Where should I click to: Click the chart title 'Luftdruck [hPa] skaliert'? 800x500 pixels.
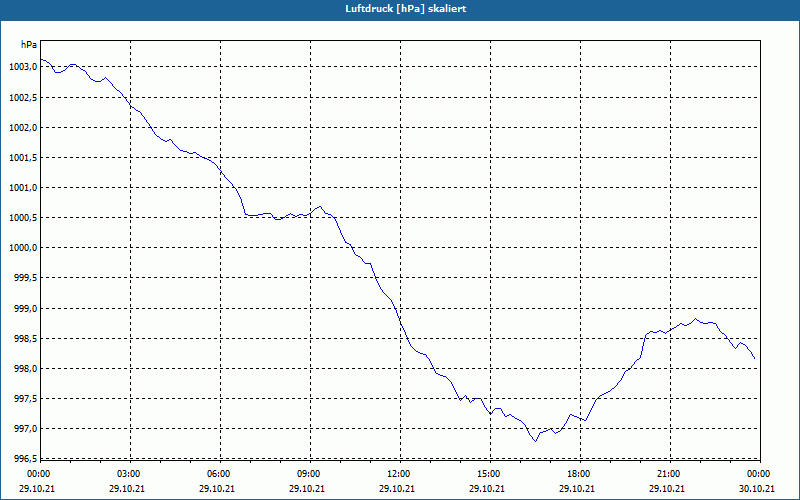[x=406, y=9]
